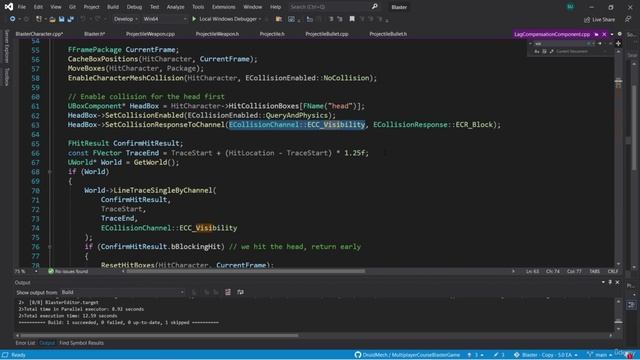Open the Edit menu
This screenshot has height=360, width=640.
[x=38, y=7]
